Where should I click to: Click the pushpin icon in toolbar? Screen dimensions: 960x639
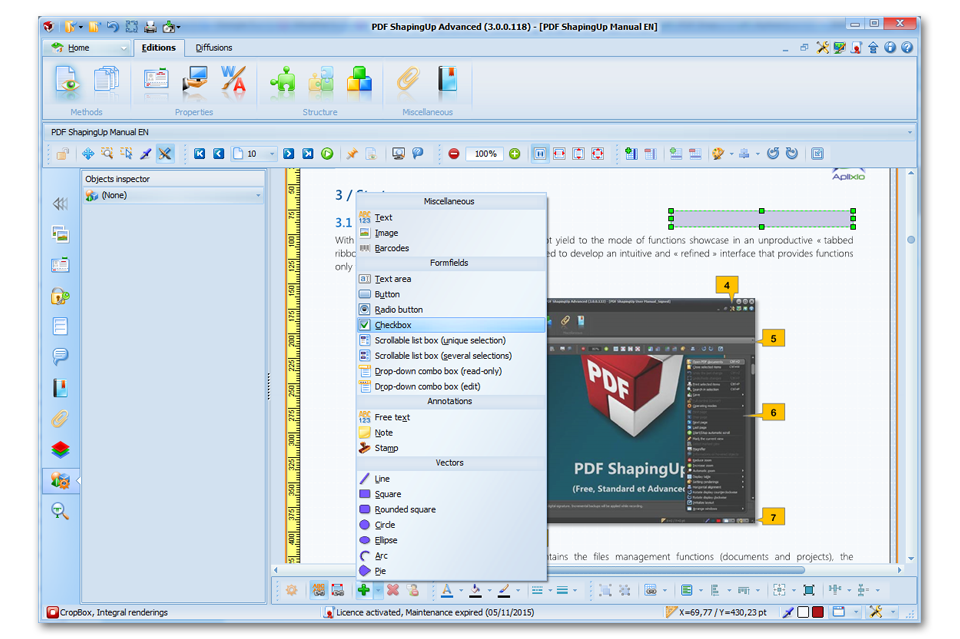click(x=352, y=154)
